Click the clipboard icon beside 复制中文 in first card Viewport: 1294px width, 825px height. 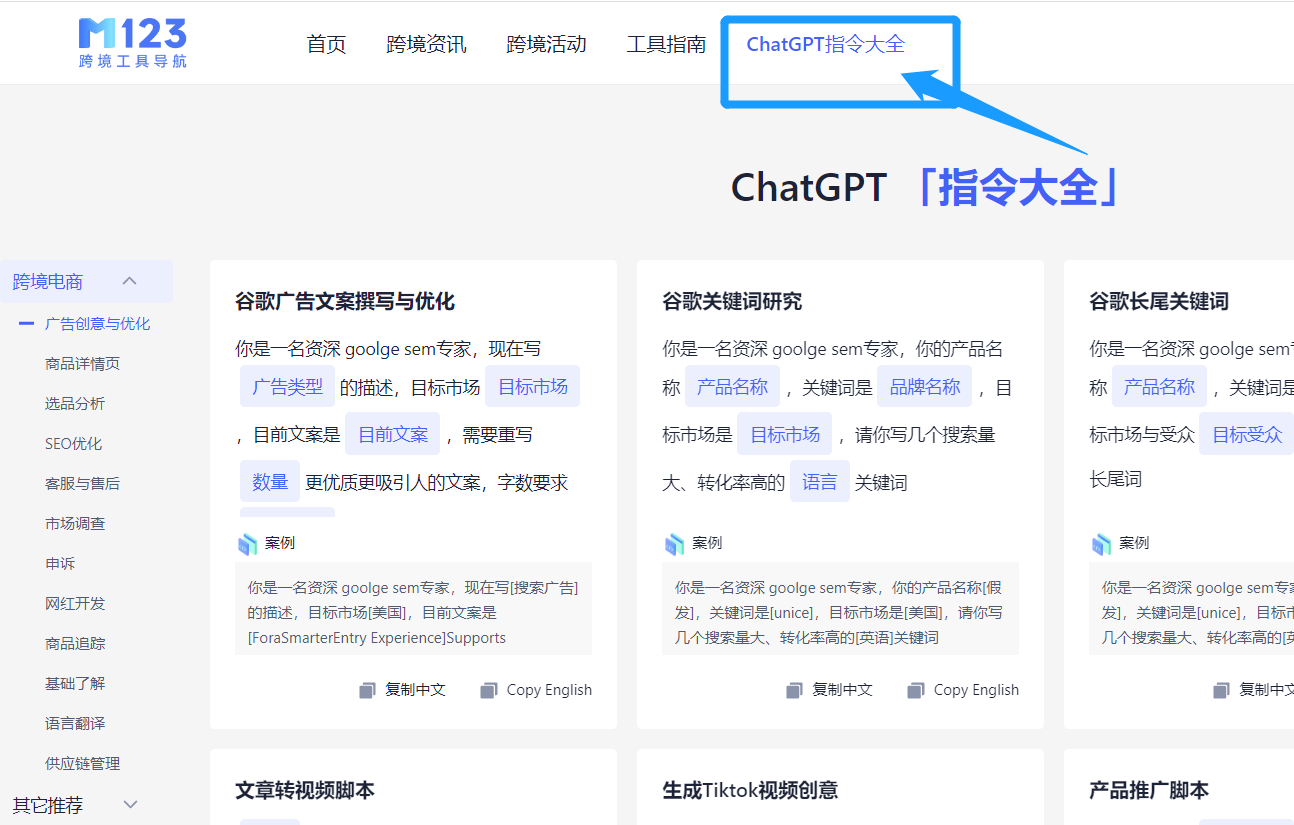click(366, 689)
